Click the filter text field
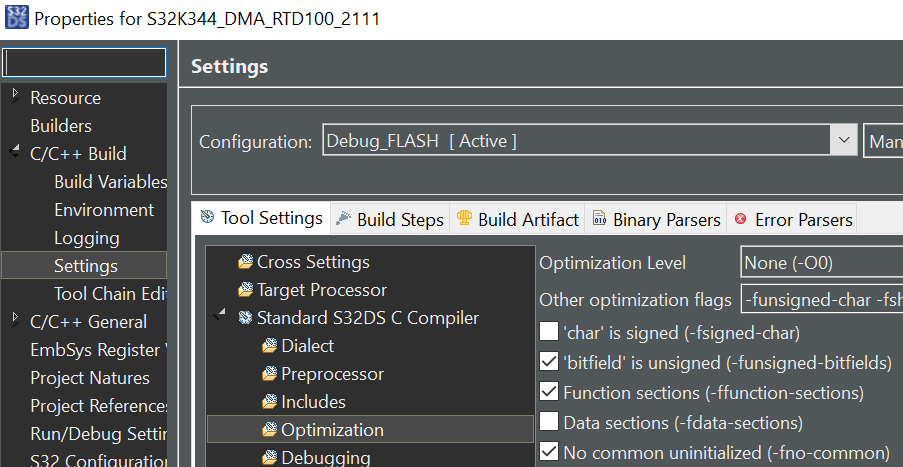The height and width of the screenshot is (467, 903). [x=84, y=63]
